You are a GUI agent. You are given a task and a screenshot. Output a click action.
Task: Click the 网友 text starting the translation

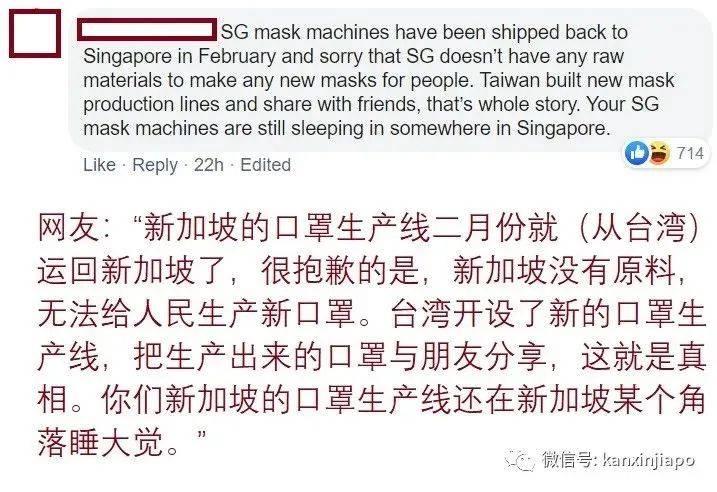click(x=69, y=227)
